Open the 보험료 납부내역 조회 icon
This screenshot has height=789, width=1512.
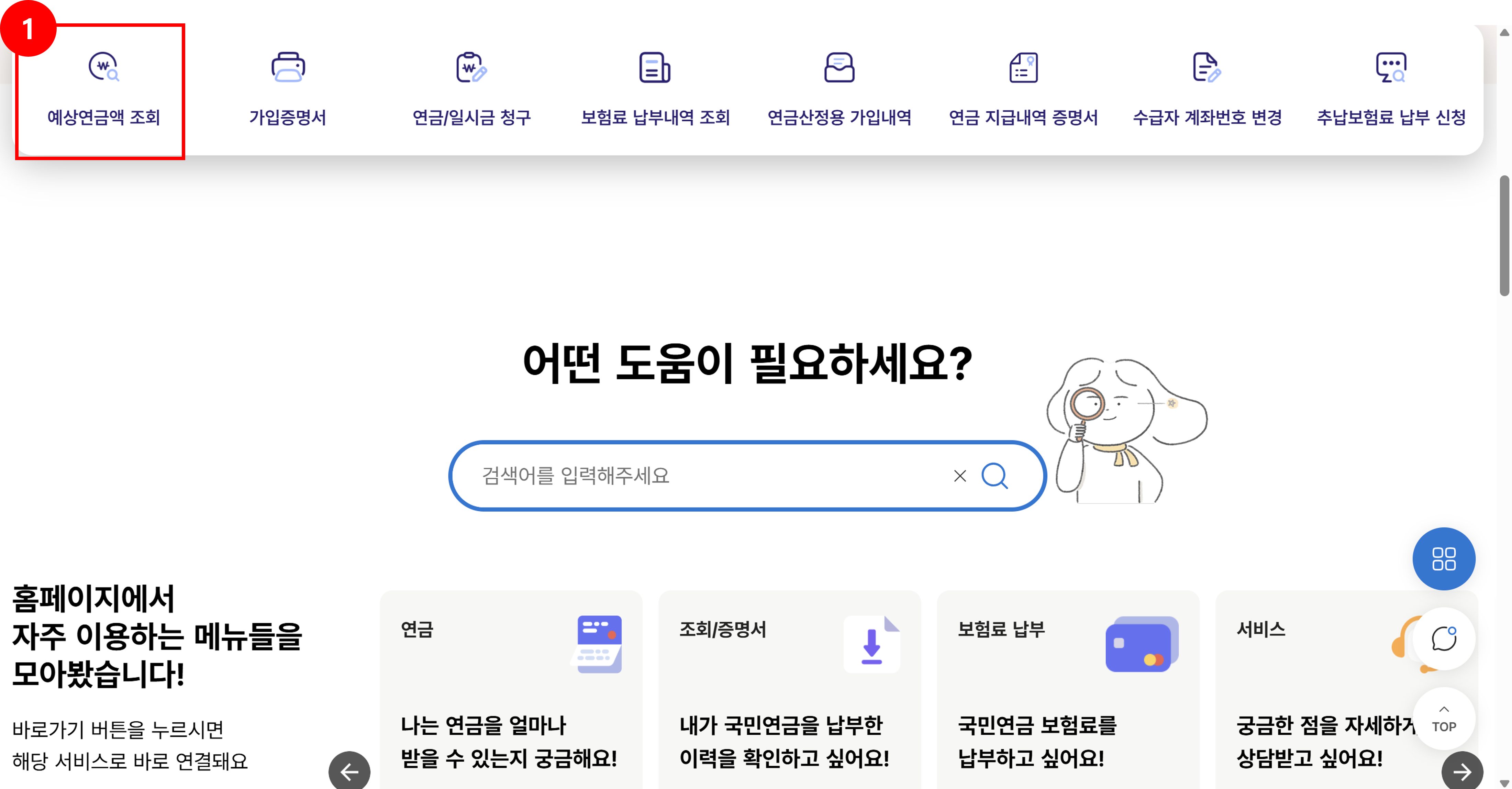coord(655,67)
